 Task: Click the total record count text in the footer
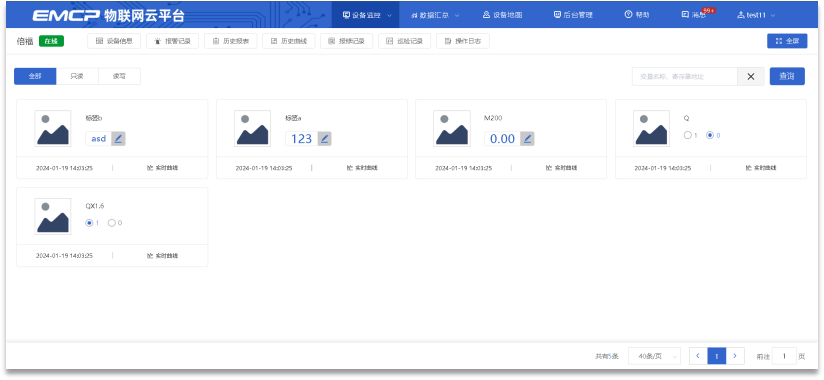point(606,356)
